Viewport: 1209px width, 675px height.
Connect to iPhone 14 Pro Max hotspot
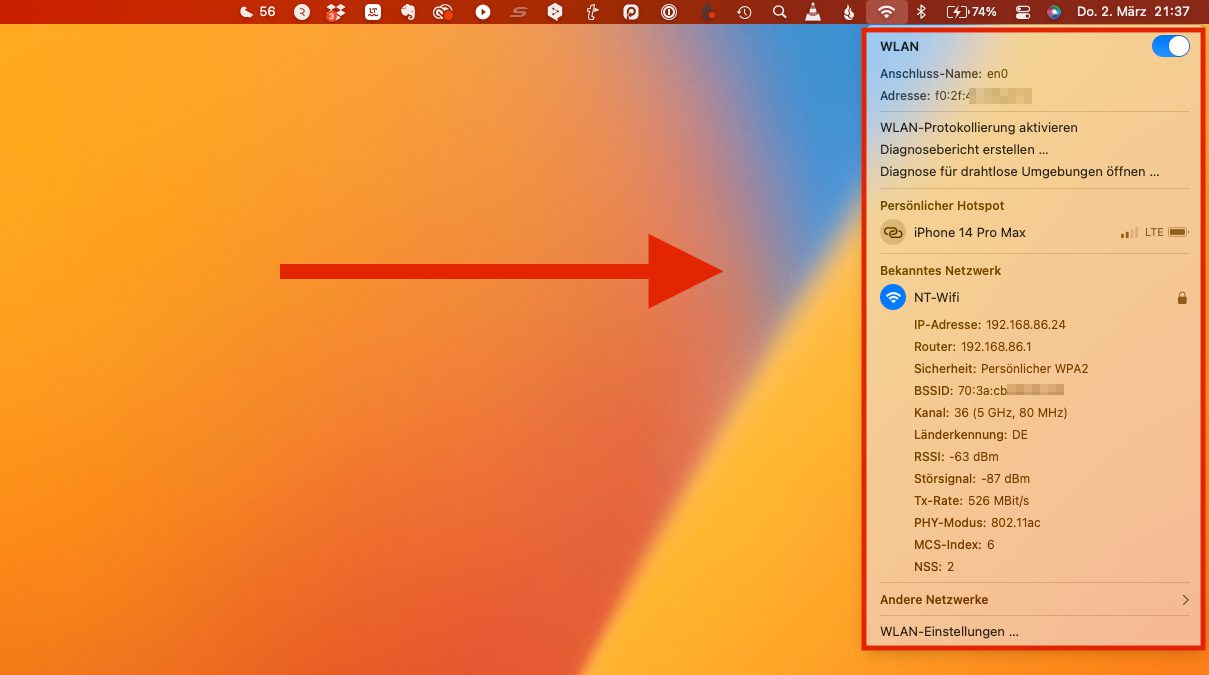pos(969,233)
